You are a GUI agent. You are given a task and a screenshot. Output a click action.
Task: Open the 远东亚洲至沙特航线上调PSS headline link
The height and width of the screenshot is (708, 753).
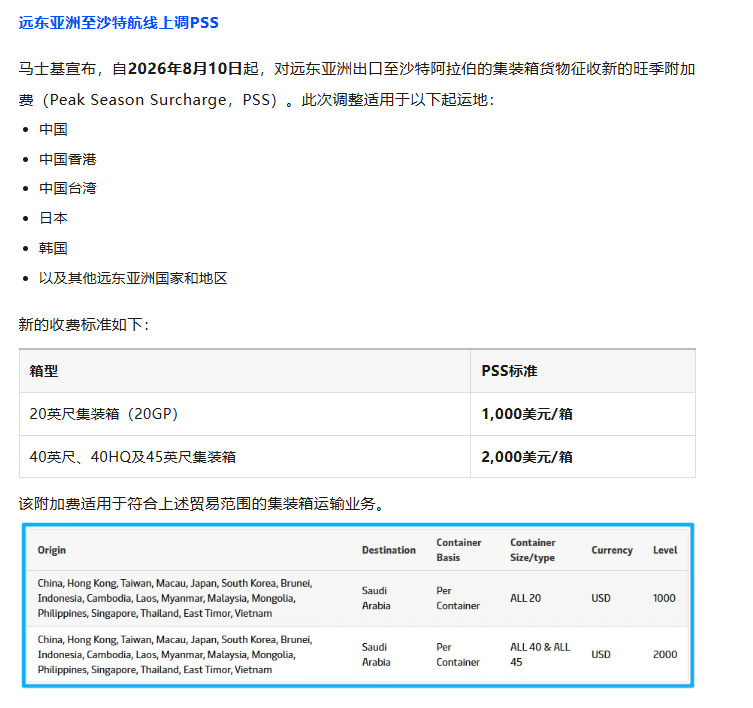click(119, 23)
